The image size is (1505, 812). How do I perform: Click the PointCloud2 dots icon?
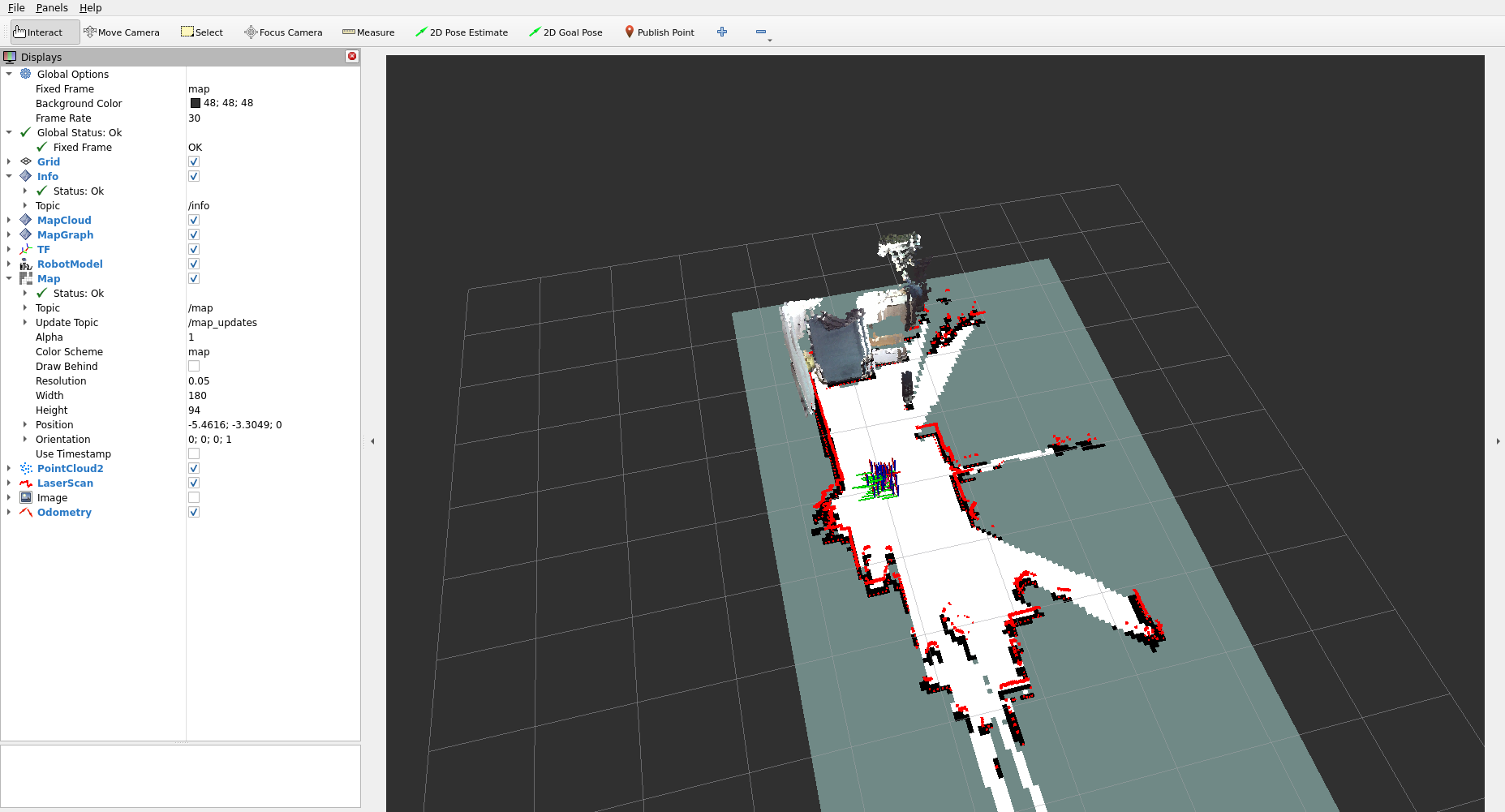pos(26,468)
